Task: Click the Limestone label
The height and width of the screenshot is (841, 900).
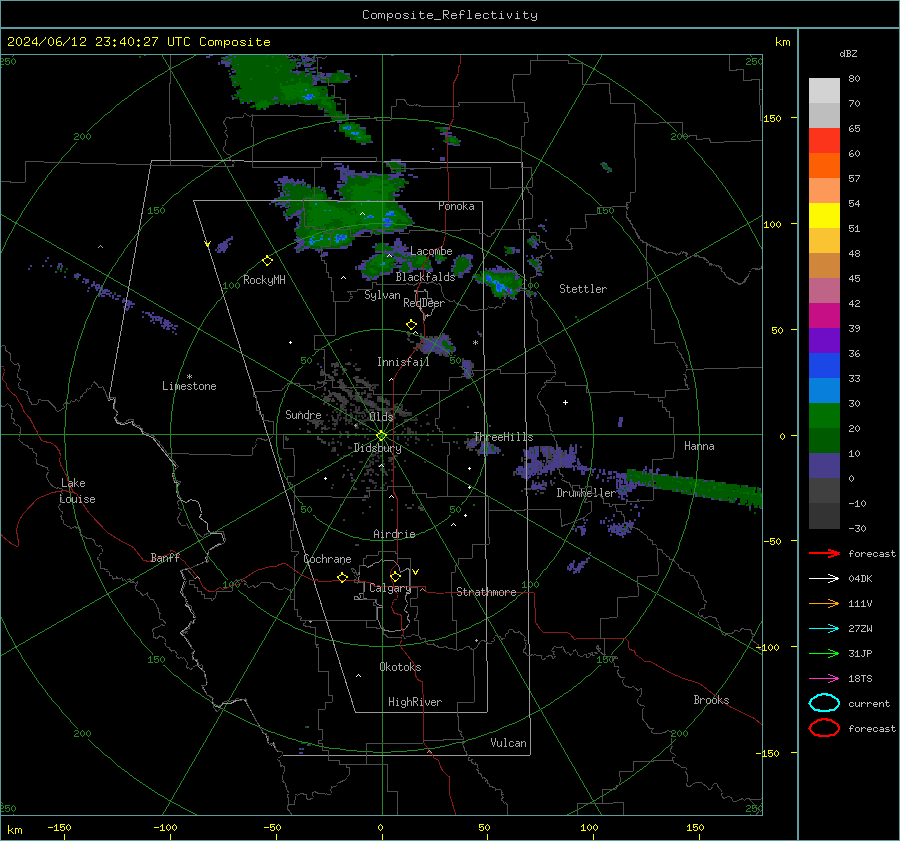Action: [x=189, y=386]
